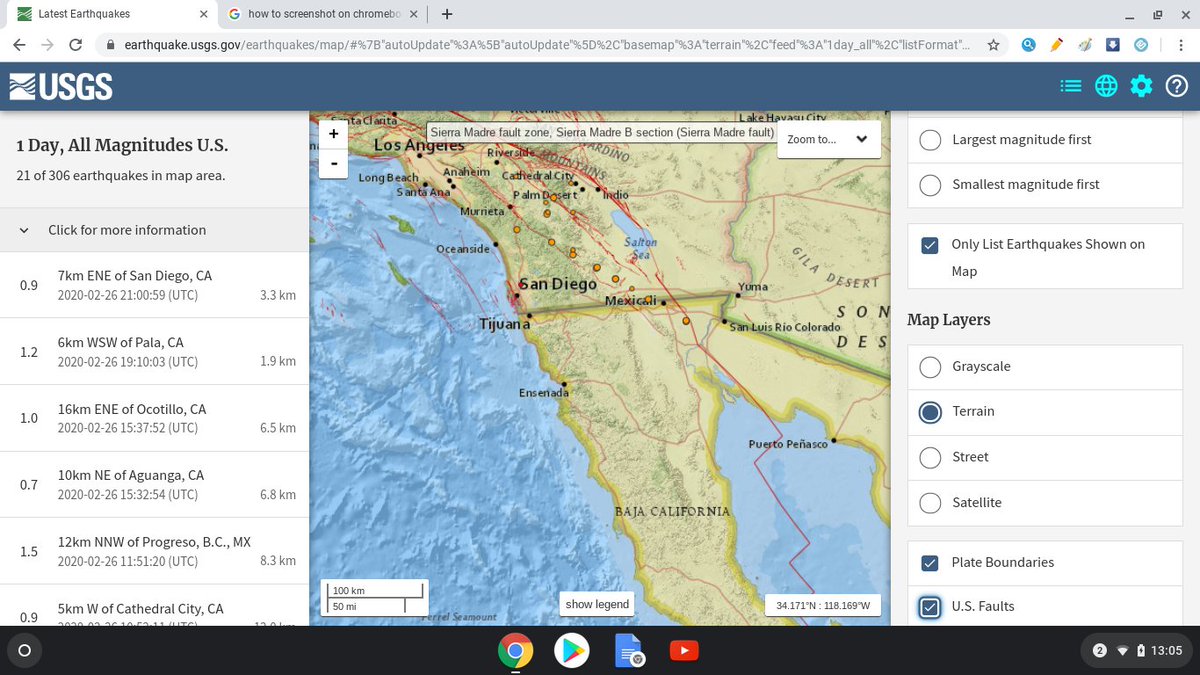Click the download arrow extension icon
1200x675 pixels.
pos(1113,45)
